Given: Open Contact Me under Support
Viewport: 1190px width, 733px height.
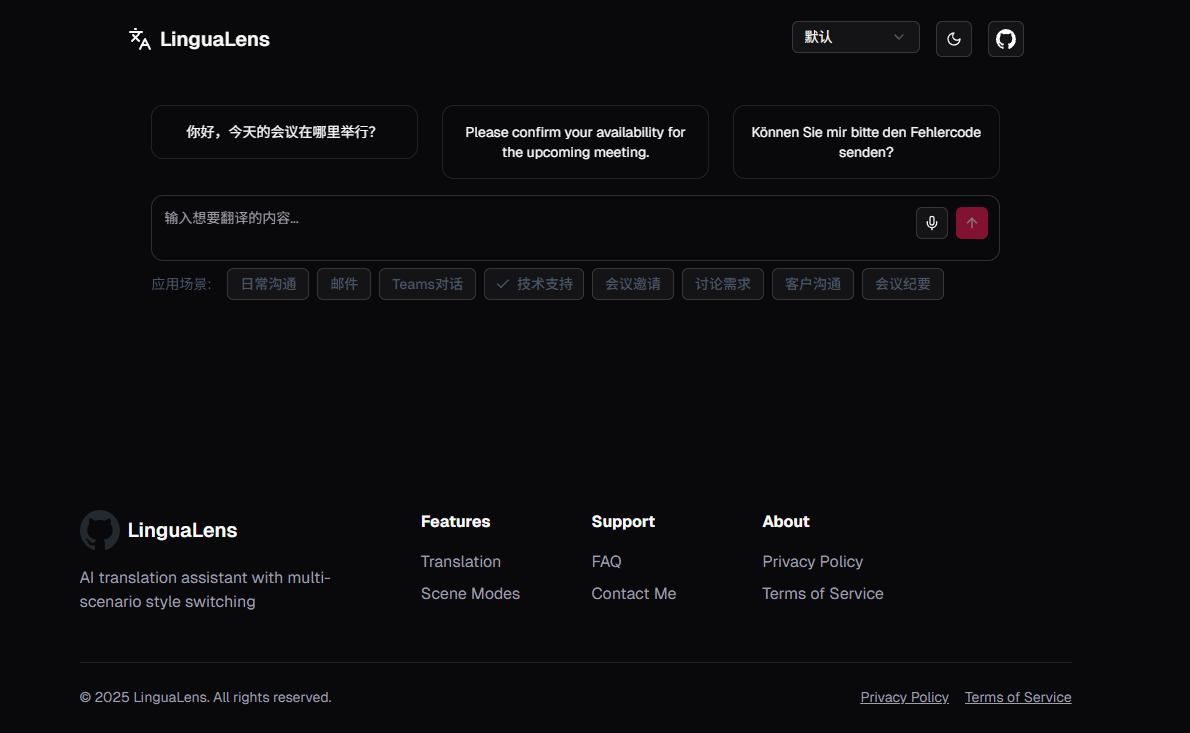Looking at the screenshot, I should tap(634, 593).
